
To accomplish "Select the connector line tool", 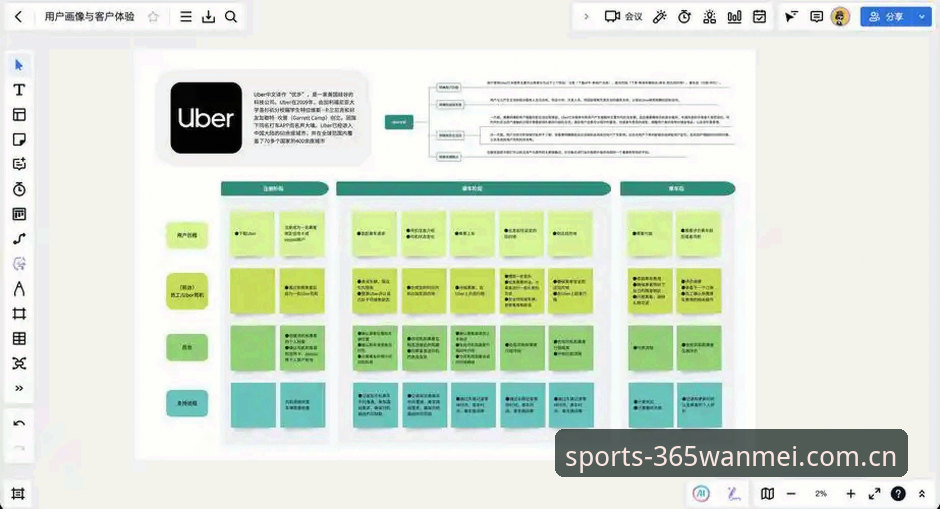I will (x=19, y=239).
